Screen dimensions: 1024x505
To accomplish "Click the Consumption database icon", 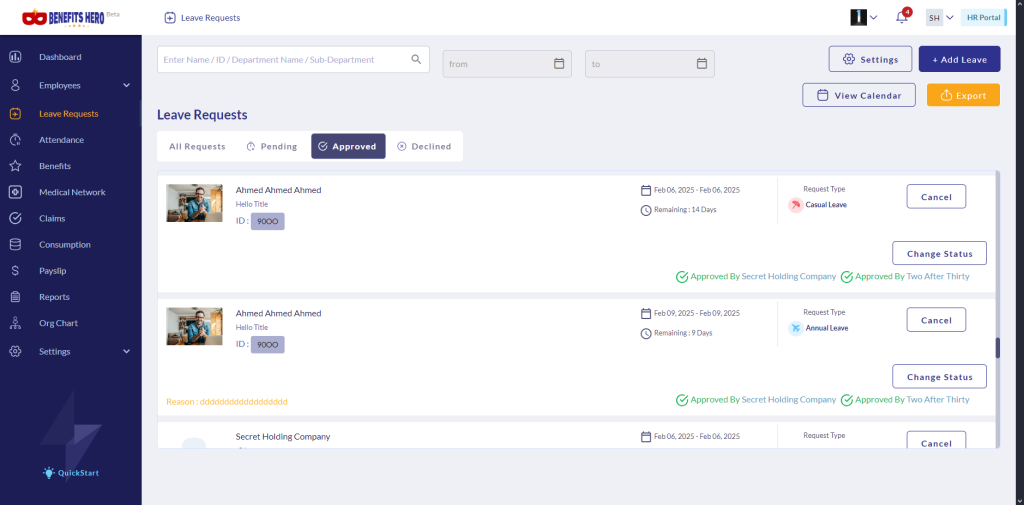I will click(x=16, y=244).
